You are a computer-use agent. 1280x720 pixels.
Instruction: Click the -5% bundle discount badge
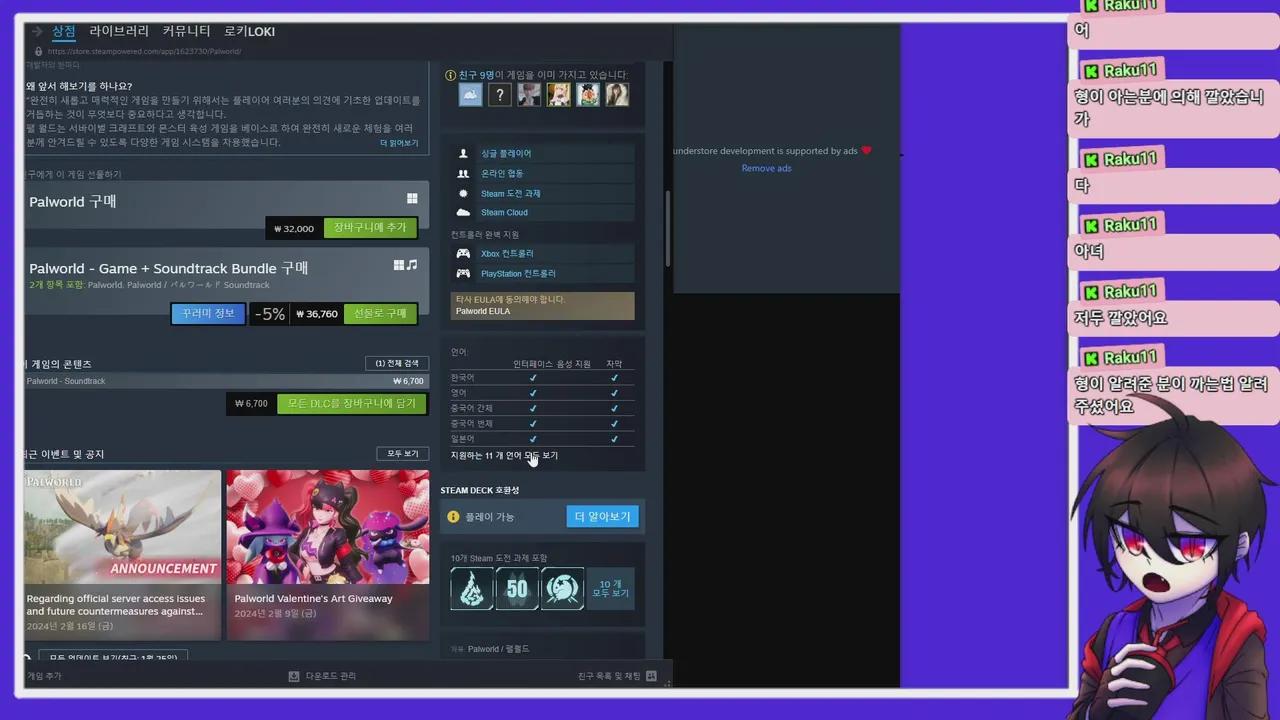pyautogui.click(x=270, y=314)
